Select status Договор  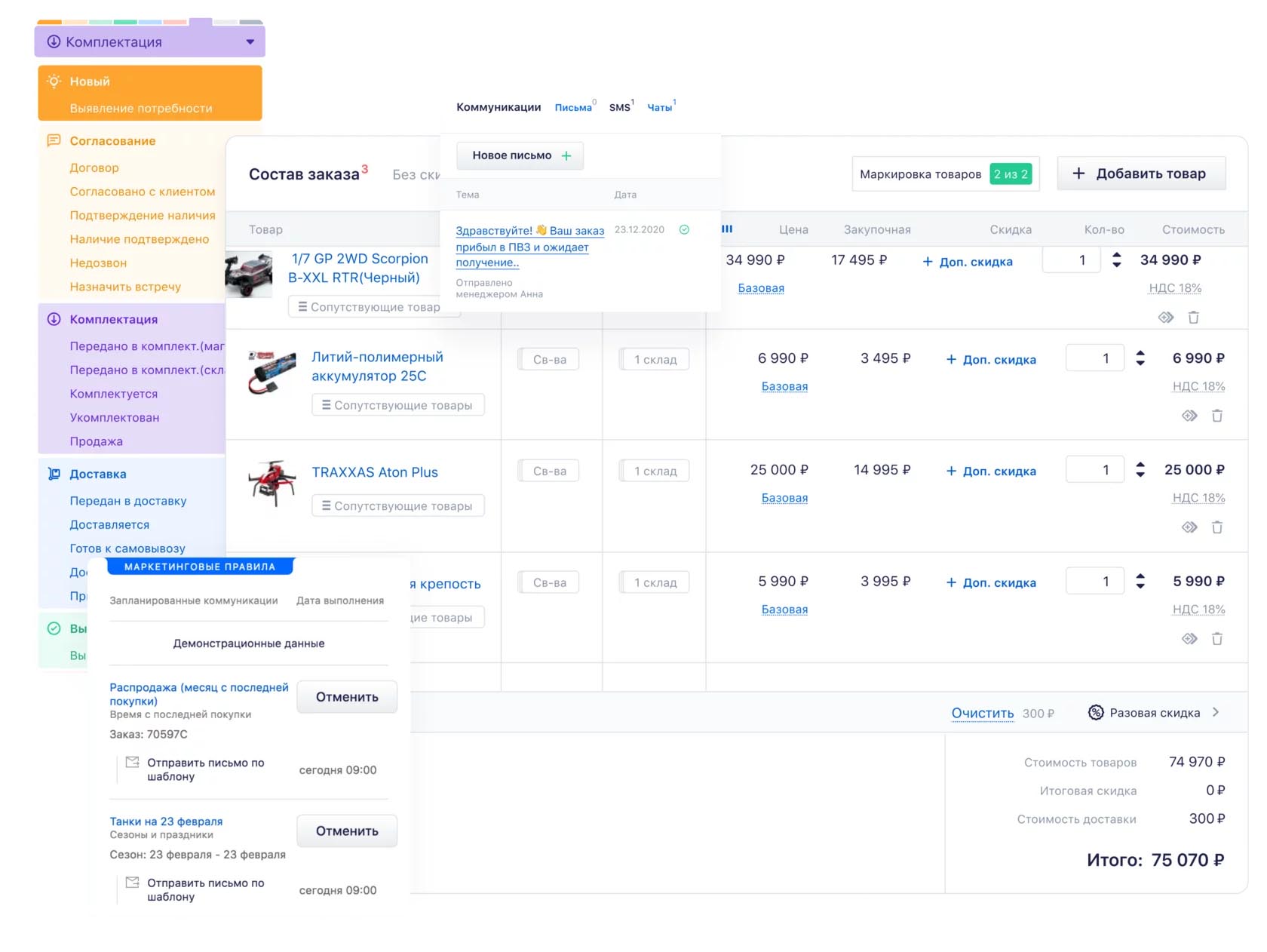[94, 167]
